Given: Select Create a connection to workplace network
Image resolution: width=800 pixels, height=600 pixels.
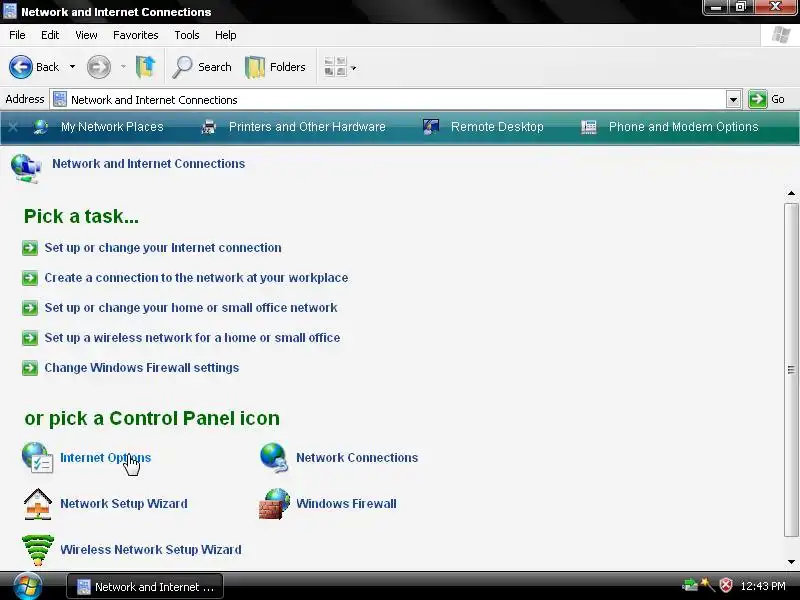Looking at the screenshot, I should (x=196, y=278).
